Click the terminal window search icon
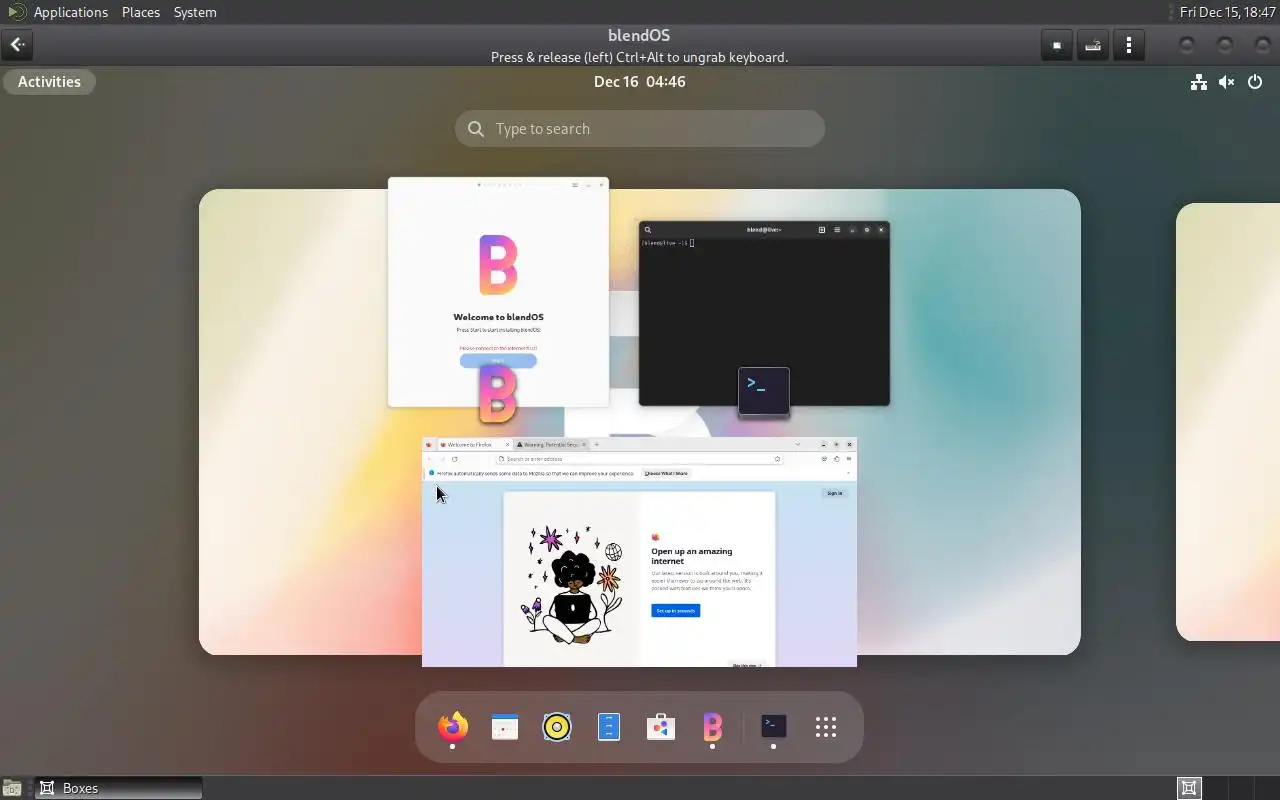The image size is (1280, 800). click(x=648, y=230)
